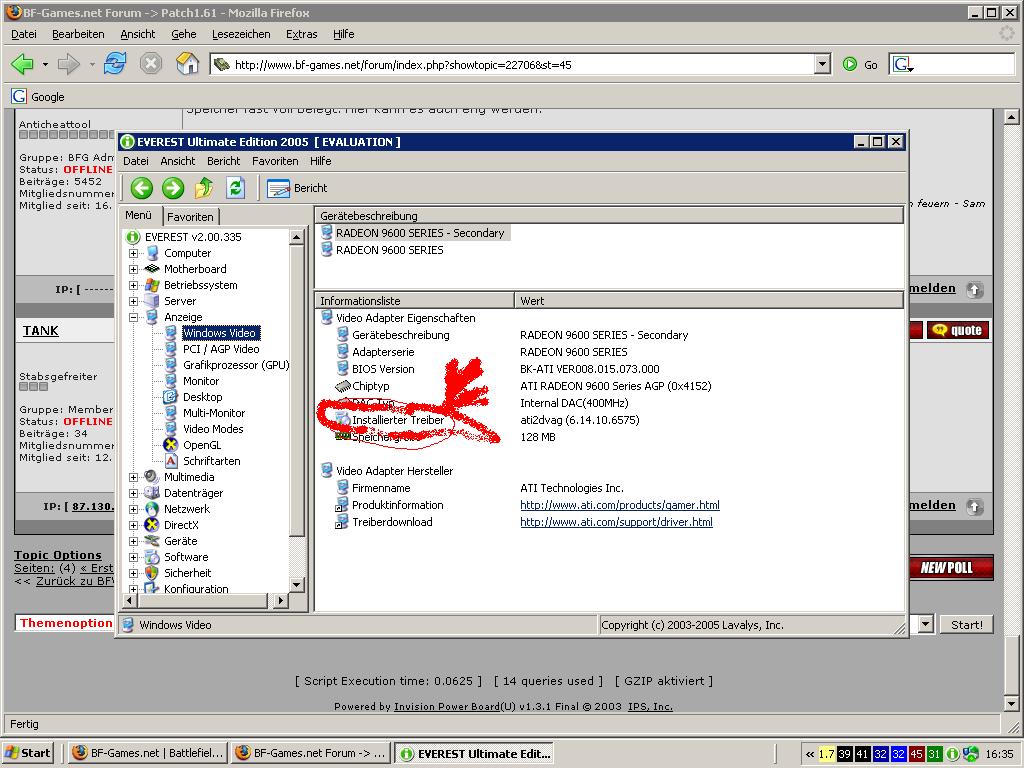The height and width of the screenshot is (768, 1024).
Task: Open Bericht report toolbar button
Action: 297,188
